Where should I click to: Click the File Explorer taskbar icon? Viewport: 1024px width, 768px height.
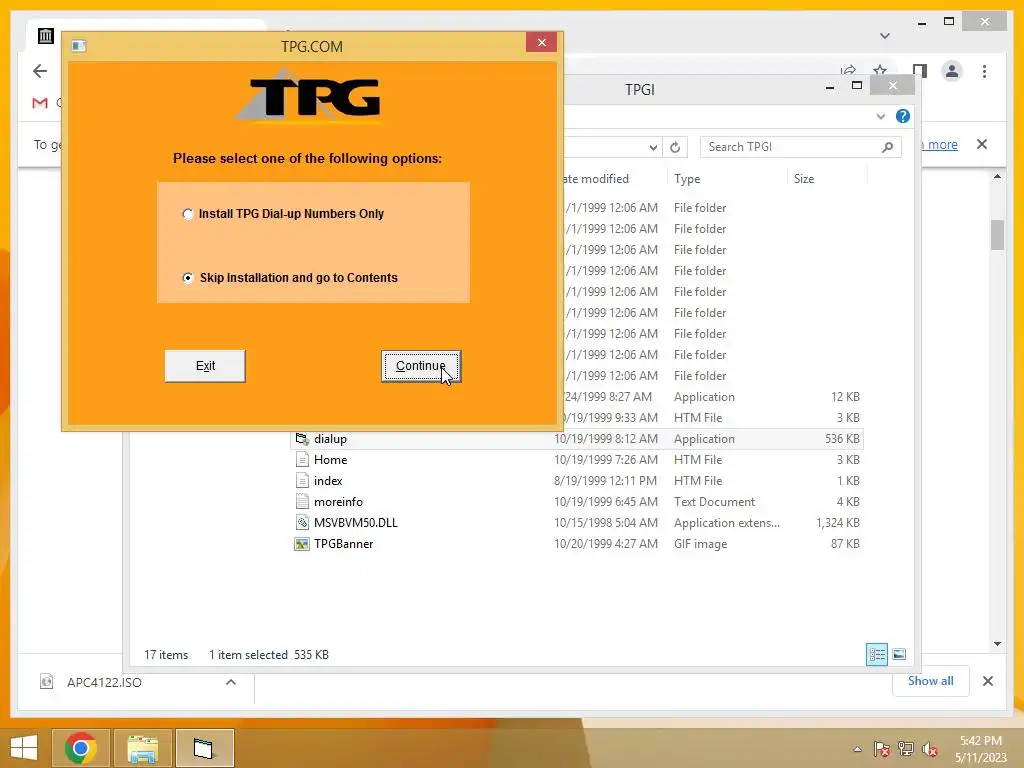click(x=142, y=748)
